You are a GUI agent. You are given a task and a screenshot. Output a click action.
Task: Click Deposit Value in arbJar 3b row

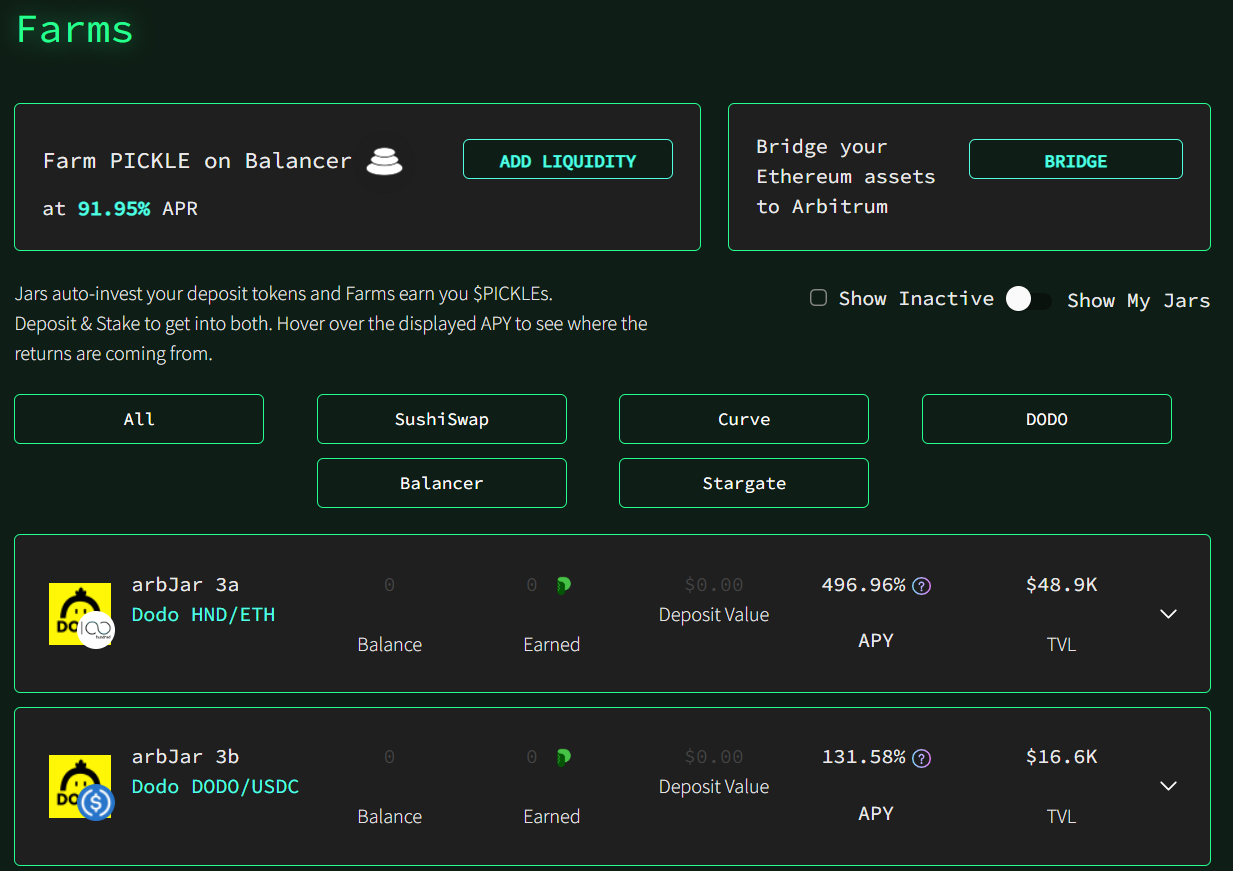pos(714,787)
